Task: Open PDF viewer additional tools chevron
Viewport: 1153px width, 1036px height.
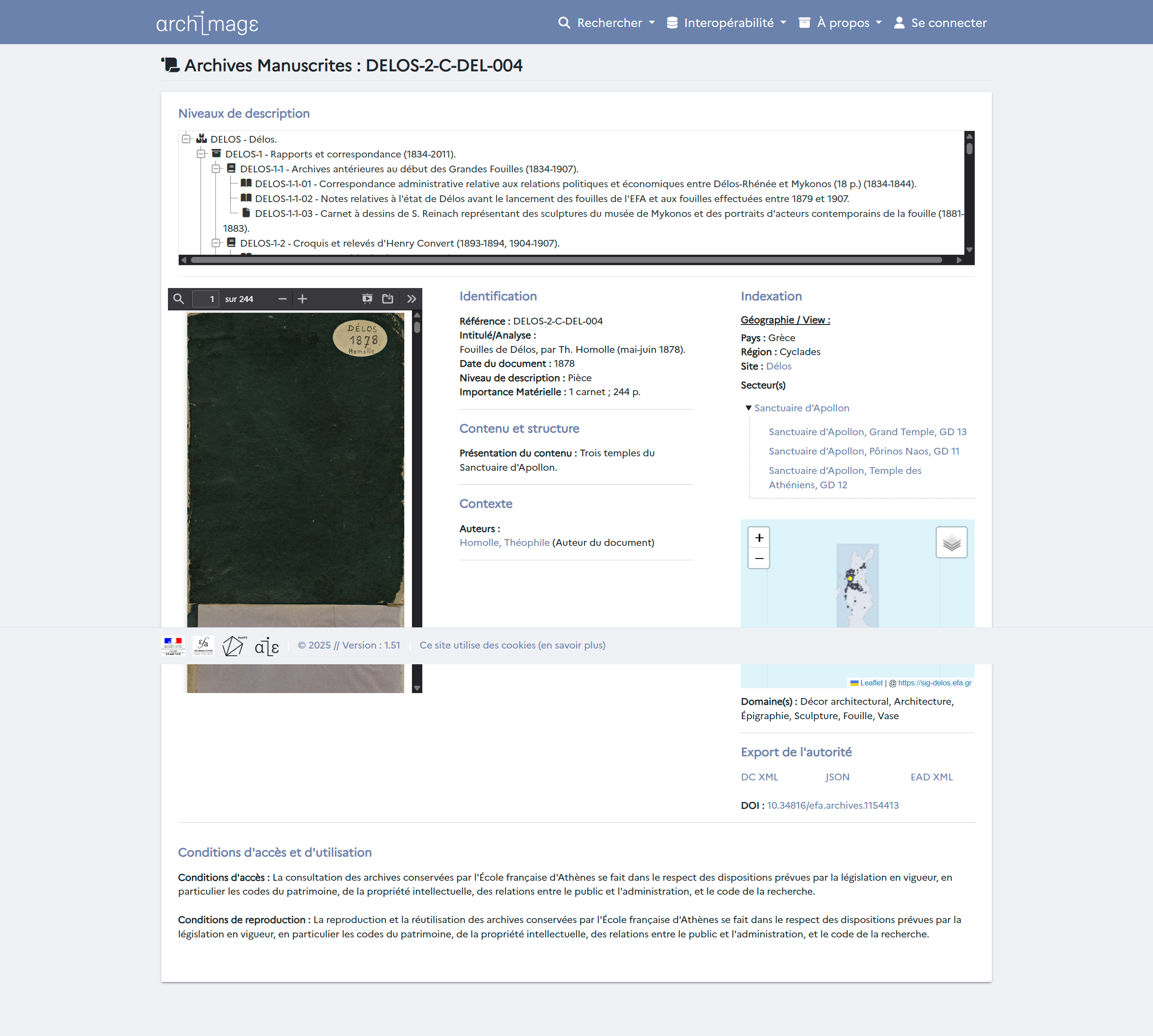Action: [411, 299]
